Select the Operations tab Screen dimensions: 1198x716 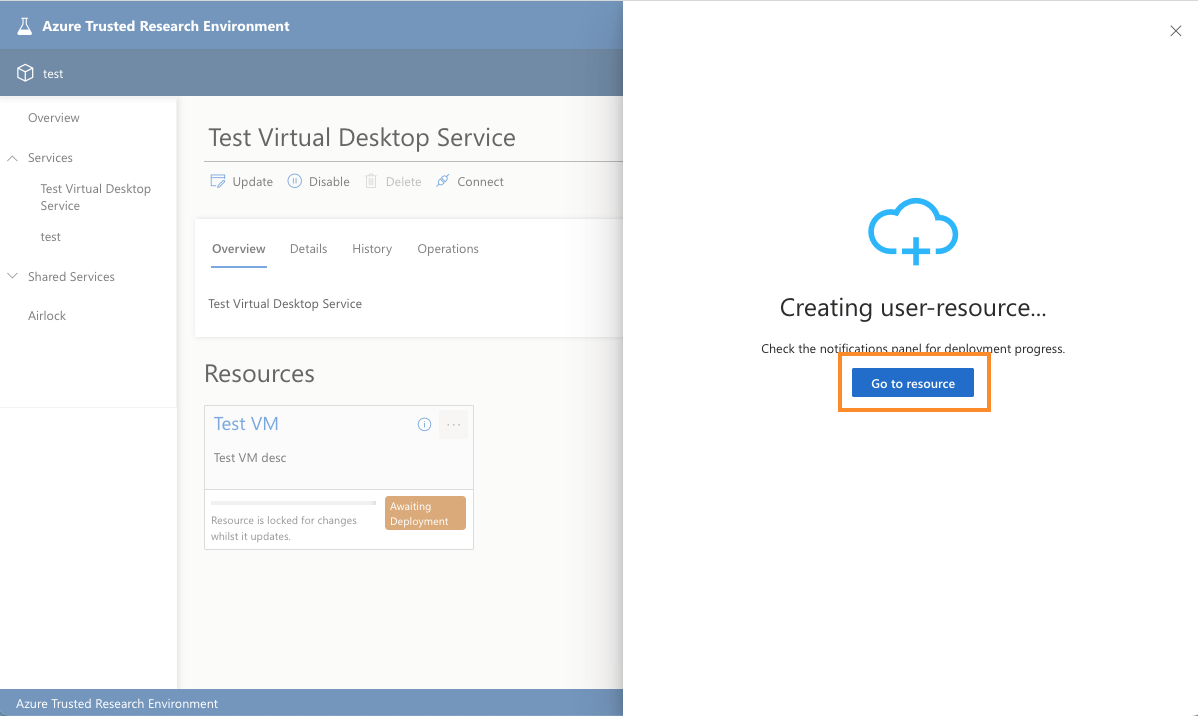pos(448,249)
